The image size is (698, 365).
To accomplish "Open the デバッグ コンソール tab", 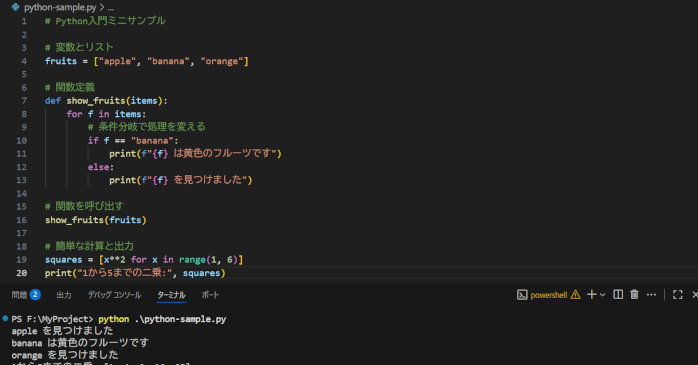I will point(114,295).
